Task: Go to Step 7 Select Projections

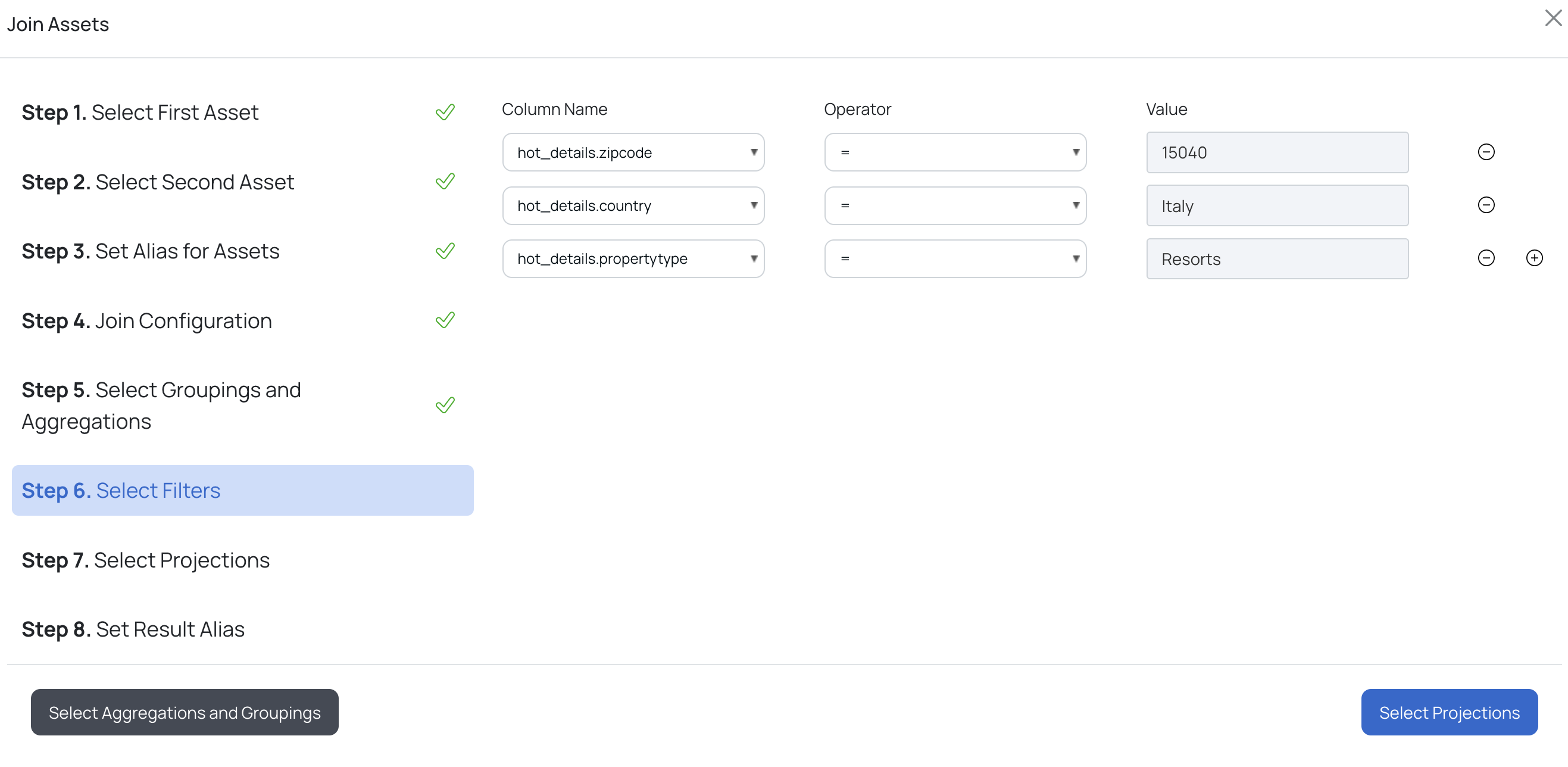Action: (145, 560)
